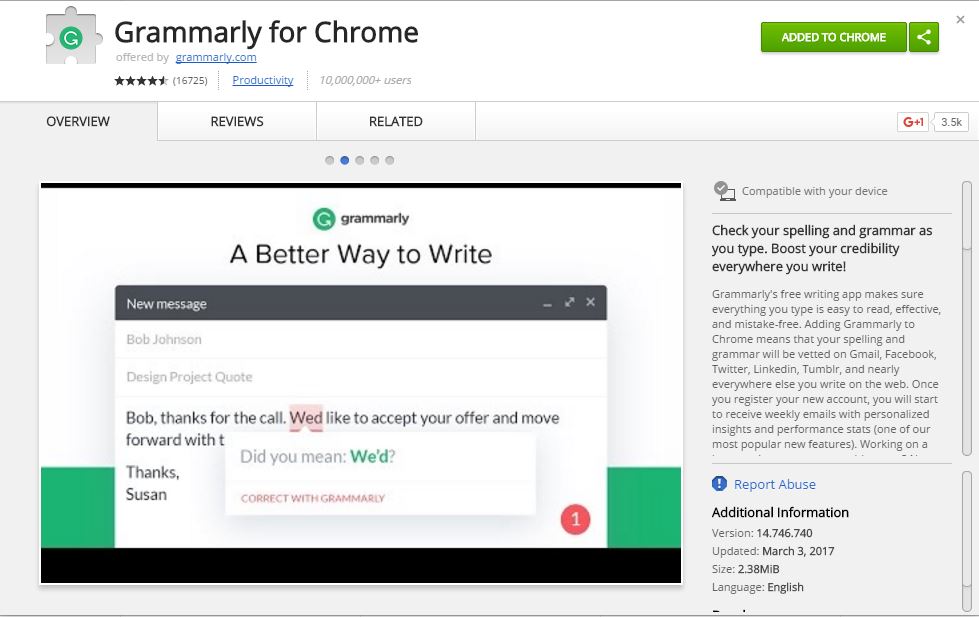
Task: Click the Design Project Quote subject field
Action: click(x=361, y=377)
